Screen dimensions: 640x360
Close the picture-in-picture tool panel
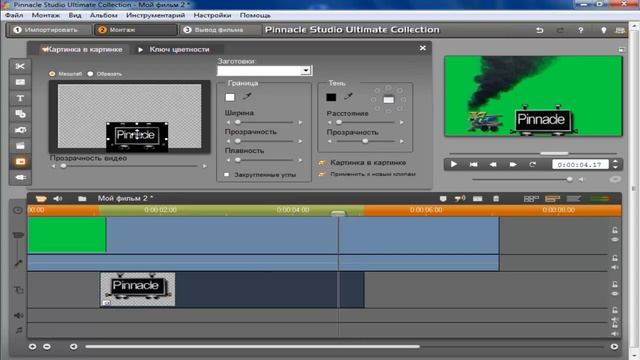[x=423, y=48]
